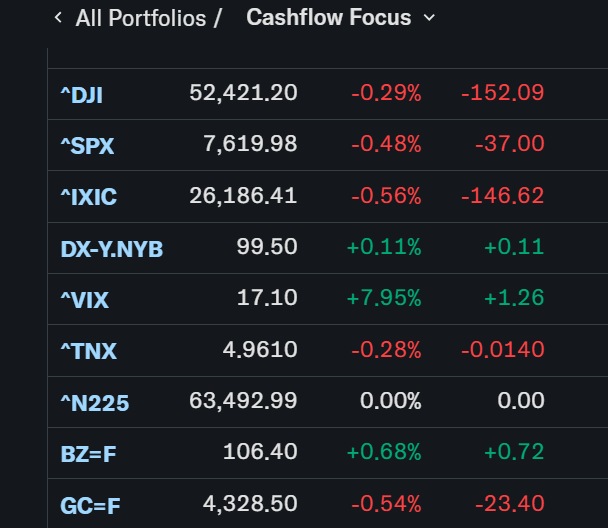Click the GC=F change value -23.40

point(510,504)
